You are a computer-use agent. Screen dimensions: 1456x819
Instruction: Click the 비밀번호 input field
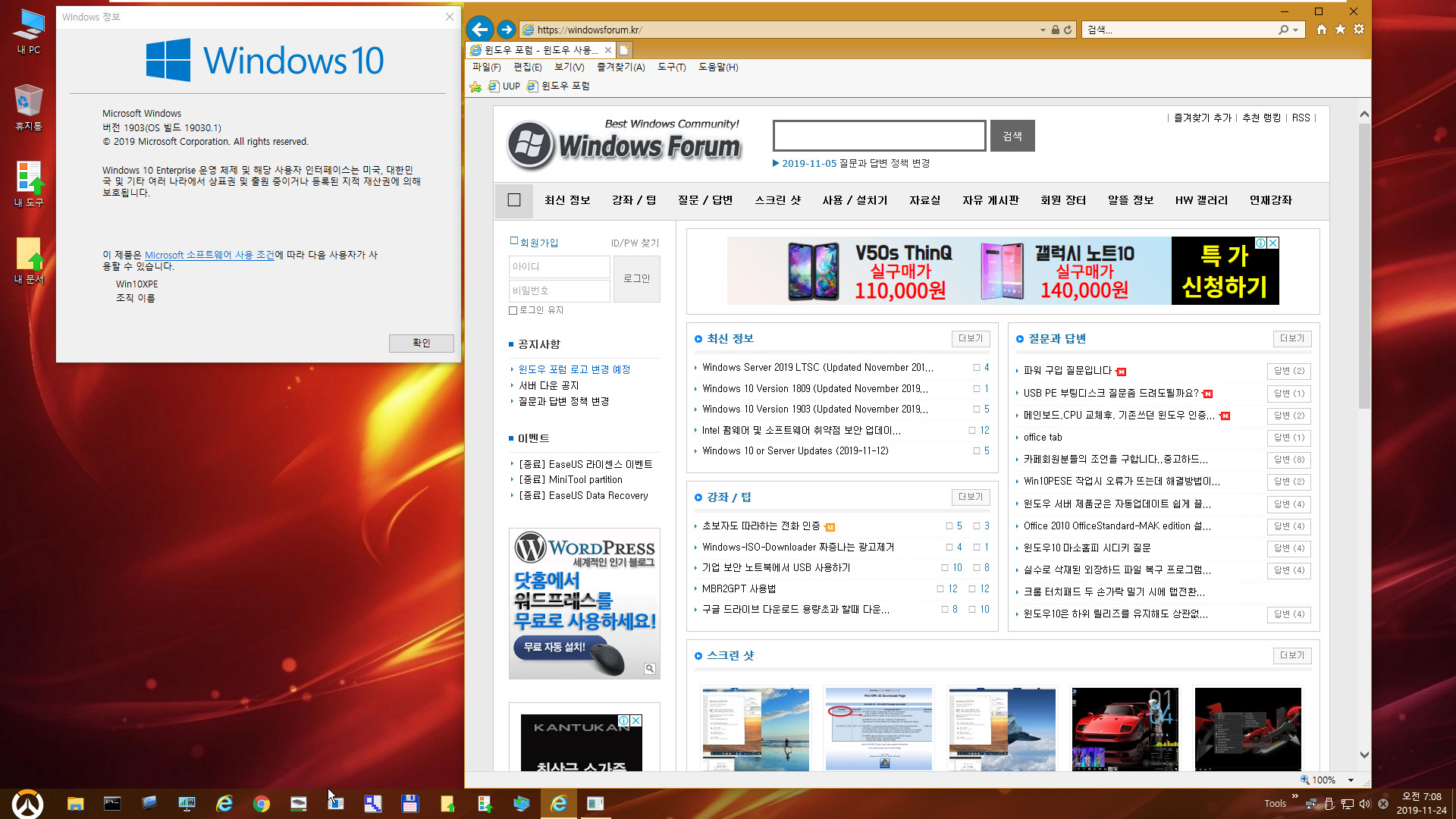point(560,291)
